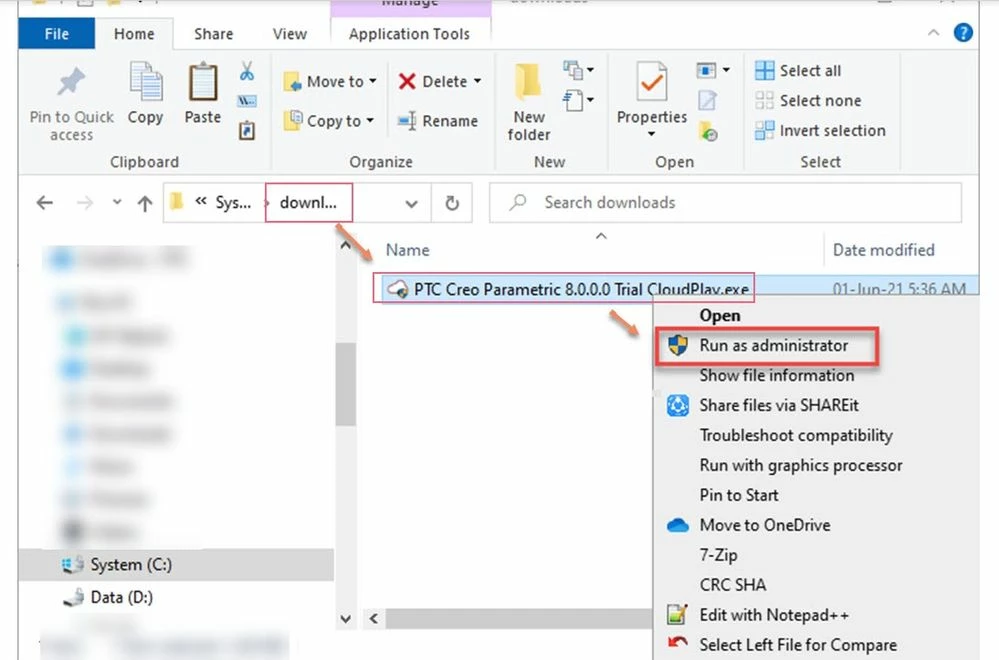Choose Troubleshoot compatibility
The width and height of the screenshot is (999, 660).
click(796, 435)
